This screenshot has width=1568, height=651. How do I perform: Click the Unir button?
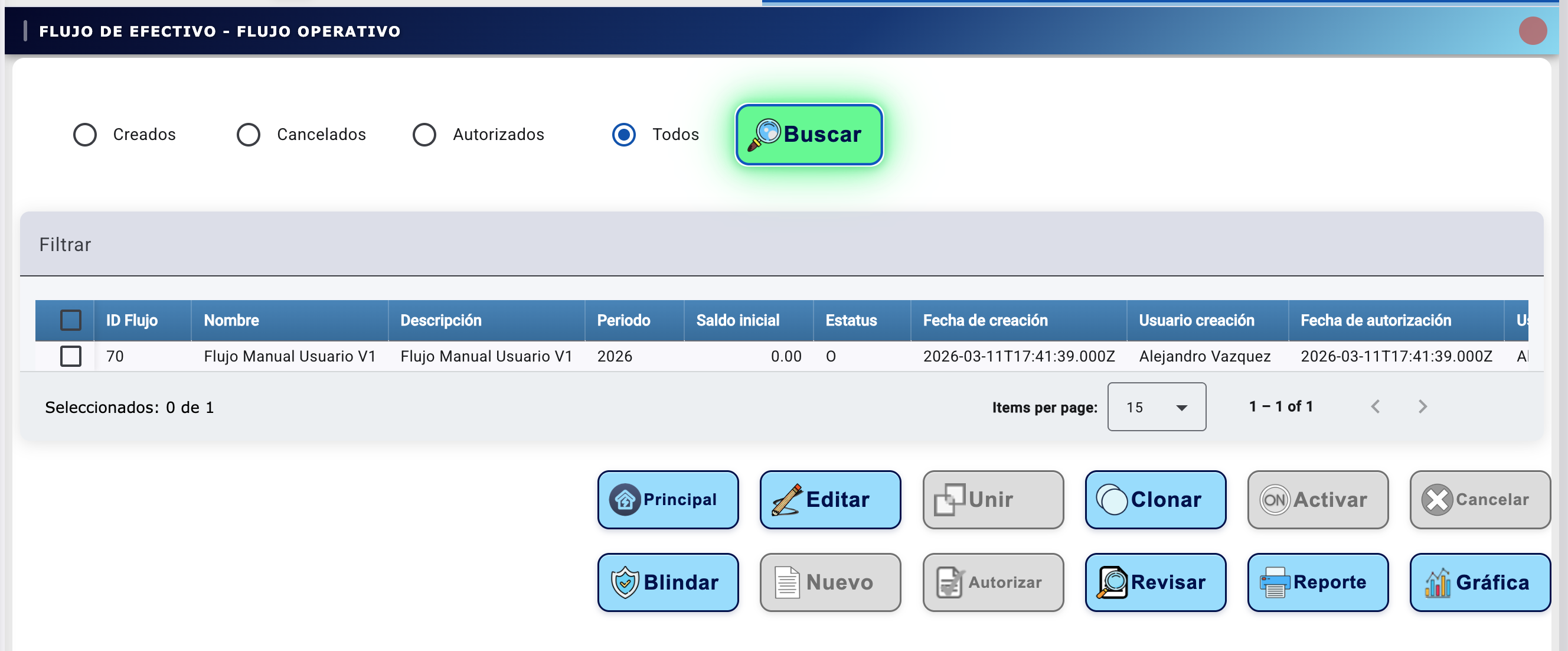992,499
